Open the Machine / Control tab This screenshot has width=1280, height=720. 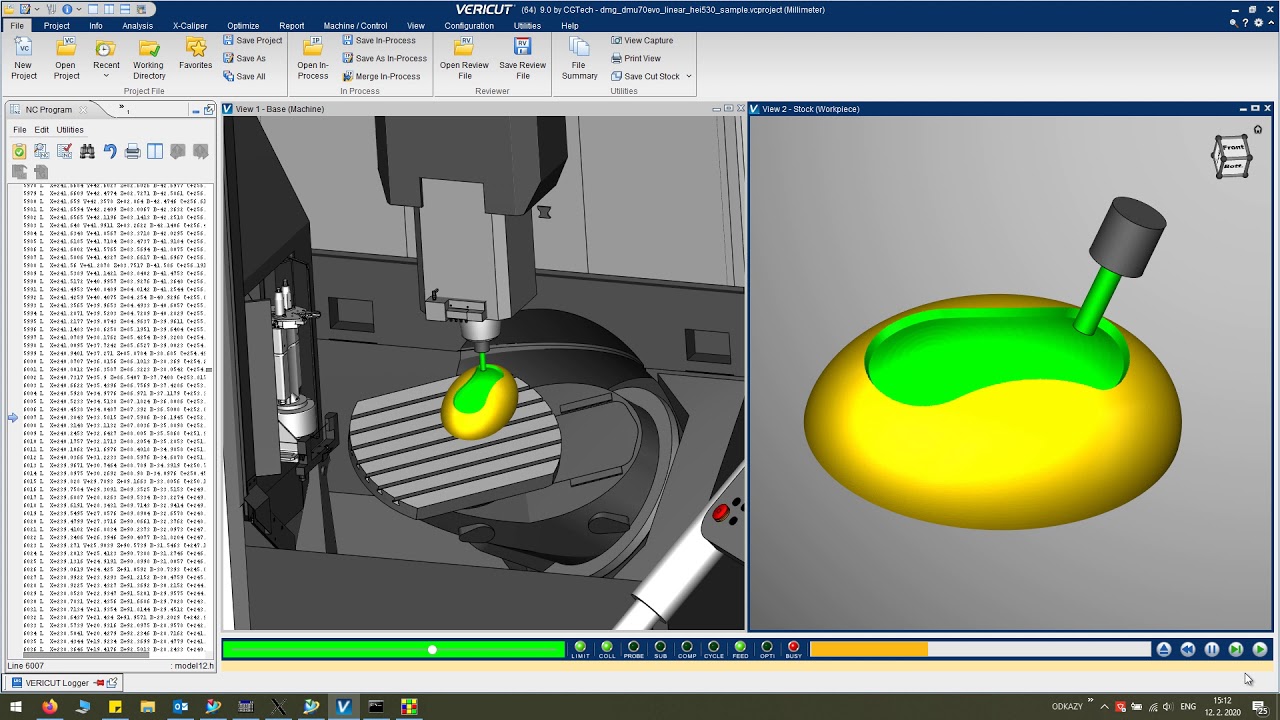pyautogui.click(x=355, y=26)
